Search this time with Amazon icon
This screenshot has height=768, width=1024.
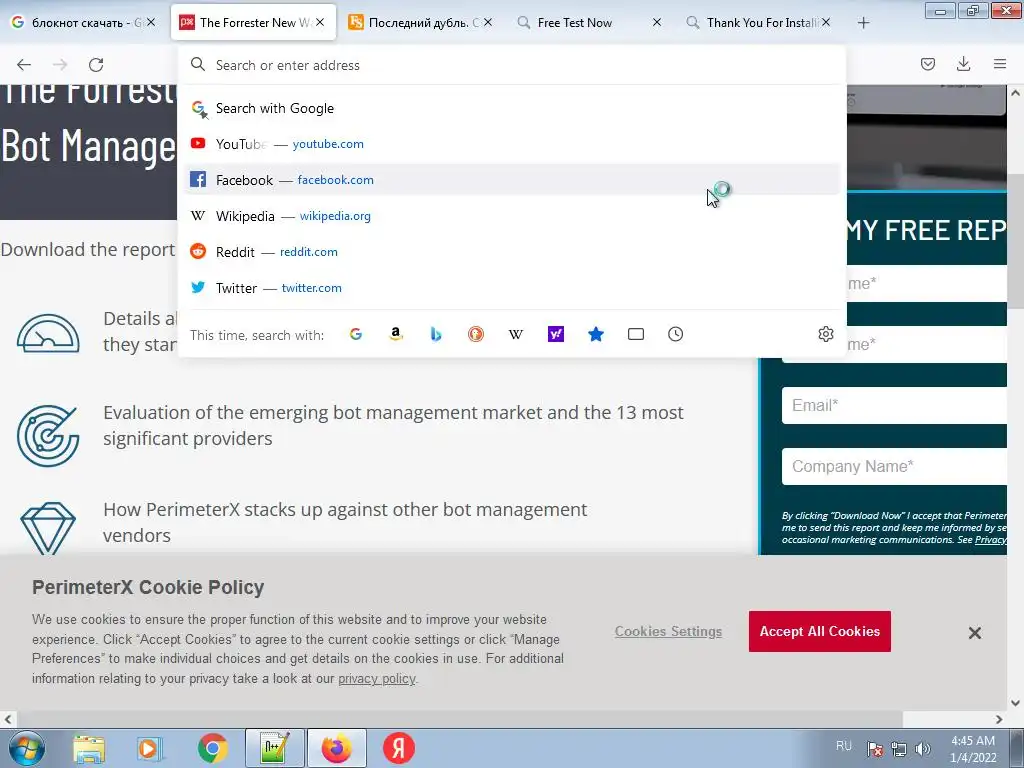coord(396,334)
